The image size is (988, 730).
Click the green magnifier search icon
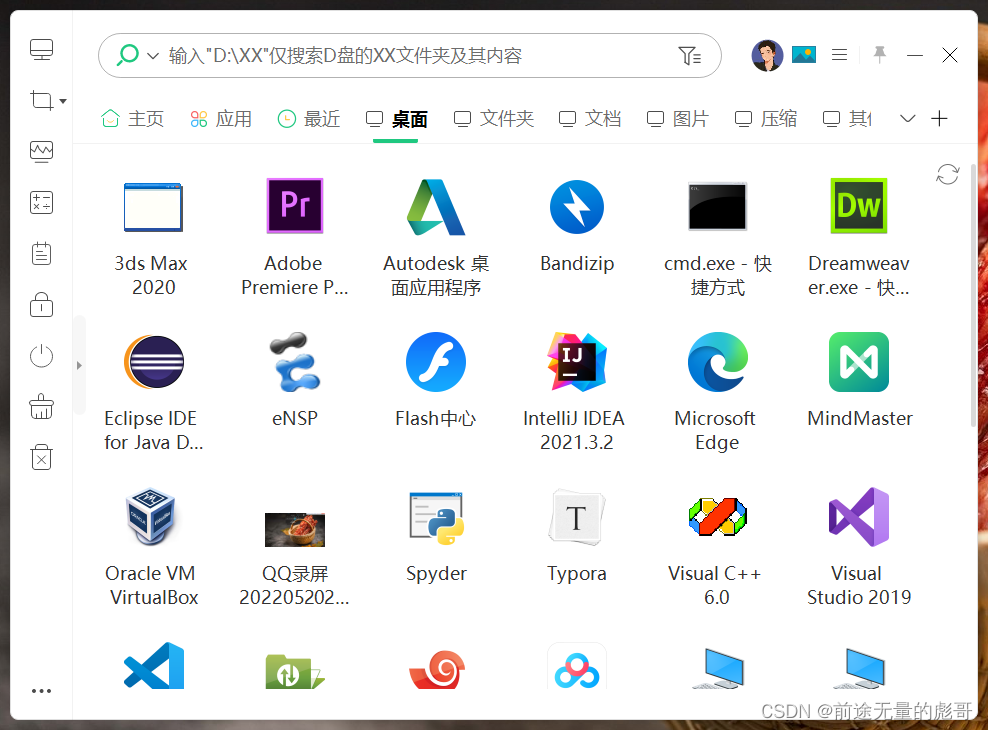128,55
